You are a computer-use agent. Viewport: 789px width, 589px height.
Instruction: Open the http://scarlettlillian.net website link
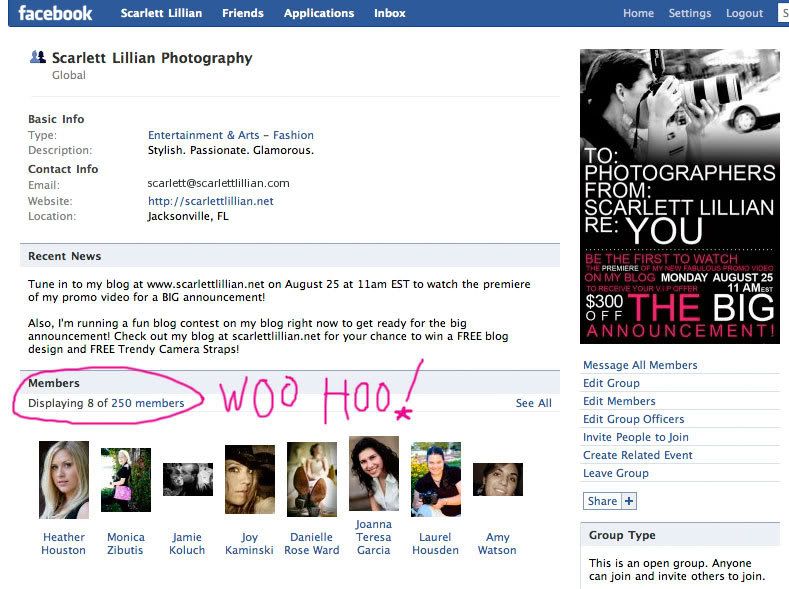pyautogui.click(x=210, y=201)
